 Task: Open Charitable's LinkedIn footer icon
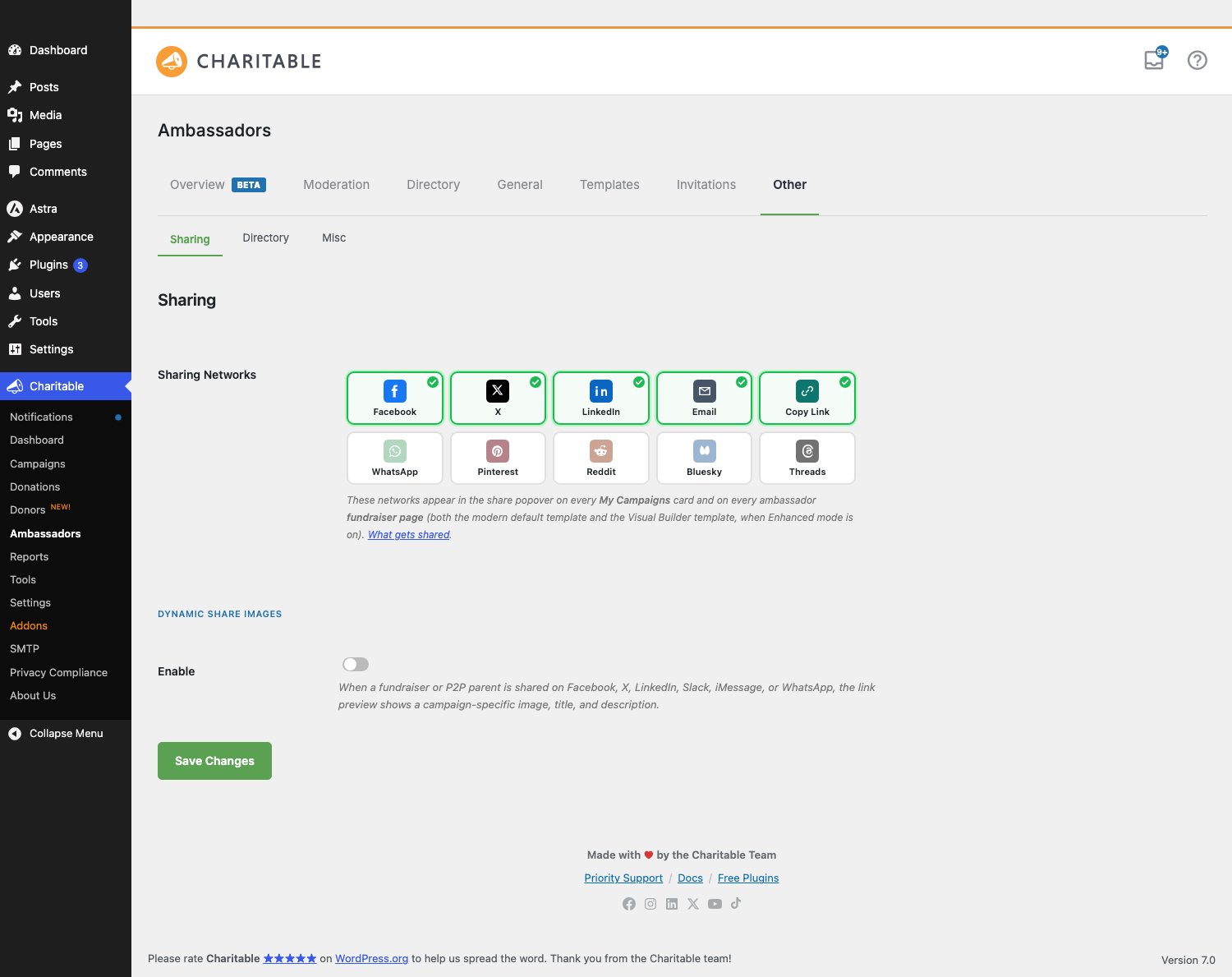672,904
